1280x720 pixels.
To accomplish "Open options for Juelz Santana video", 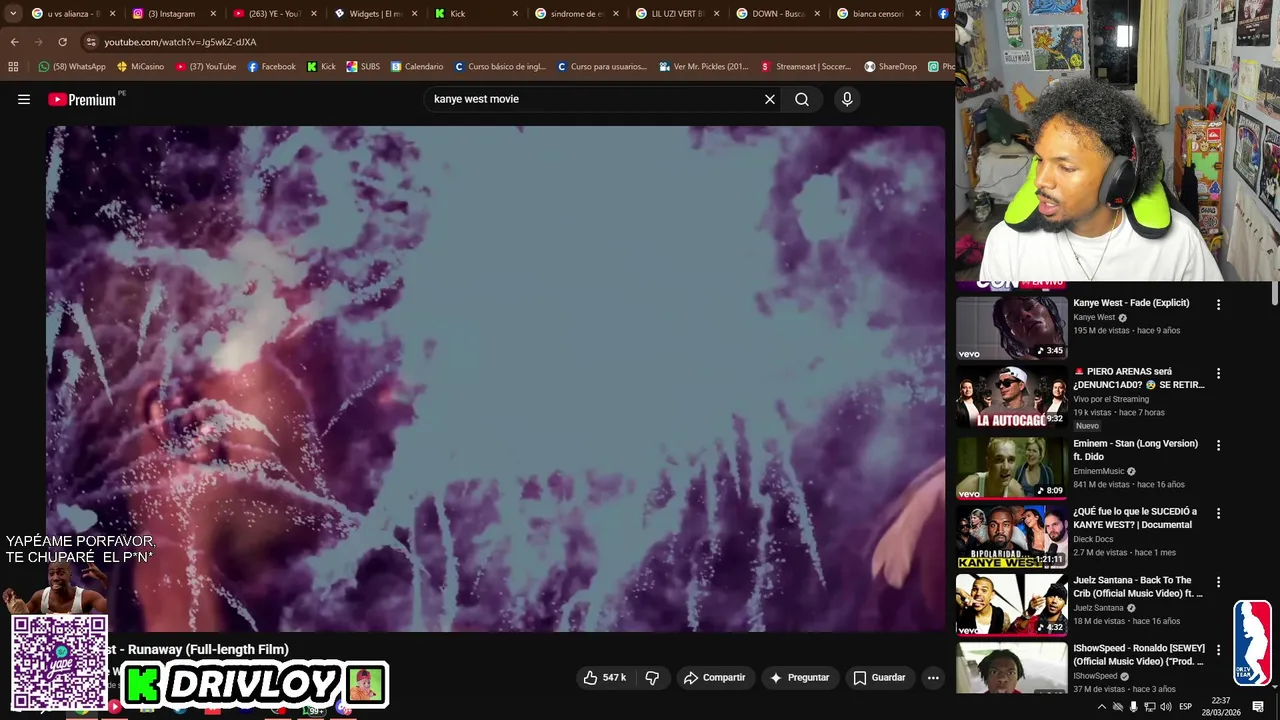I will (x=1218, y=582).
